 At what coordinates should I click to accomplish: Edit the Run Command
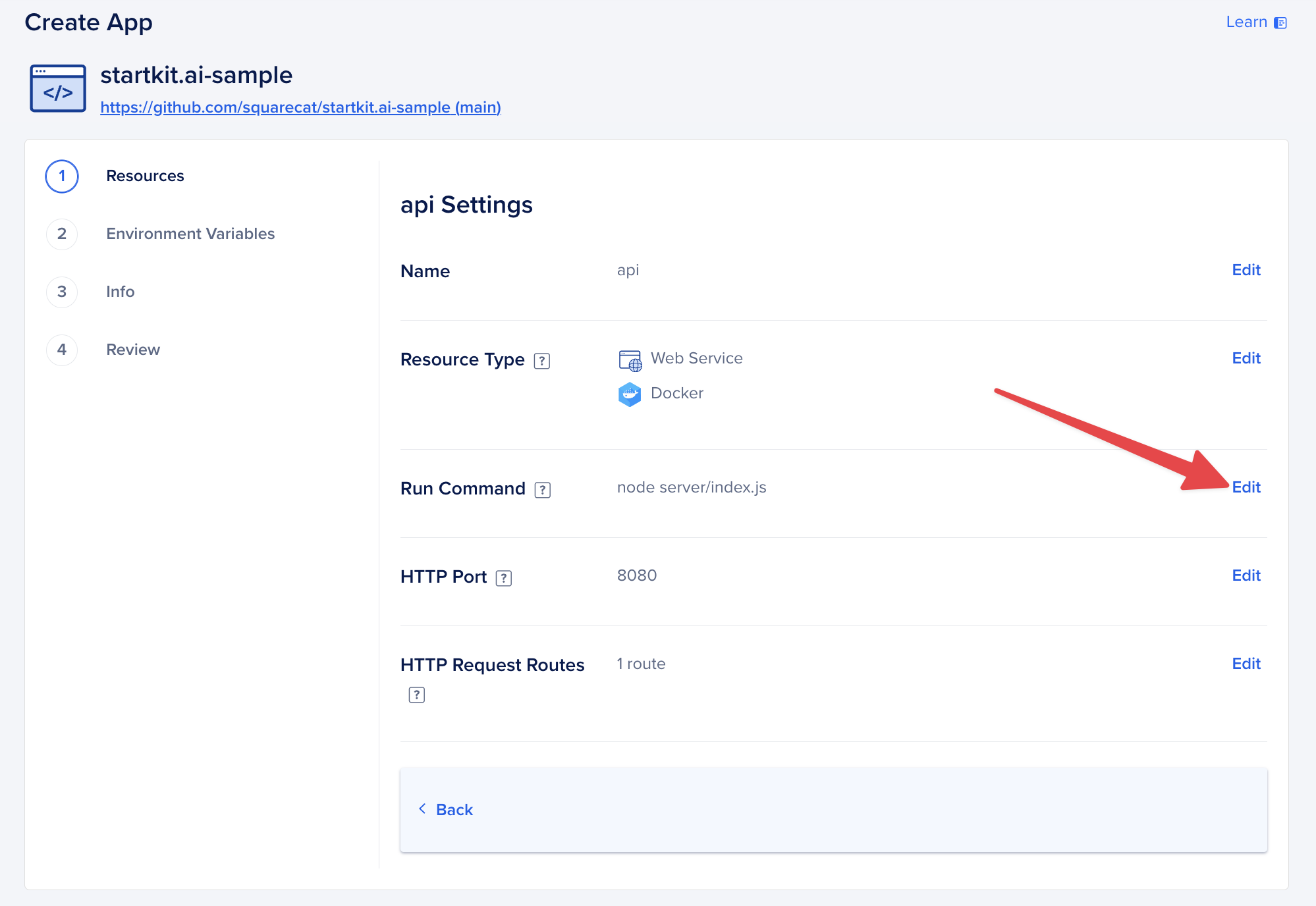pos(1246,487)
